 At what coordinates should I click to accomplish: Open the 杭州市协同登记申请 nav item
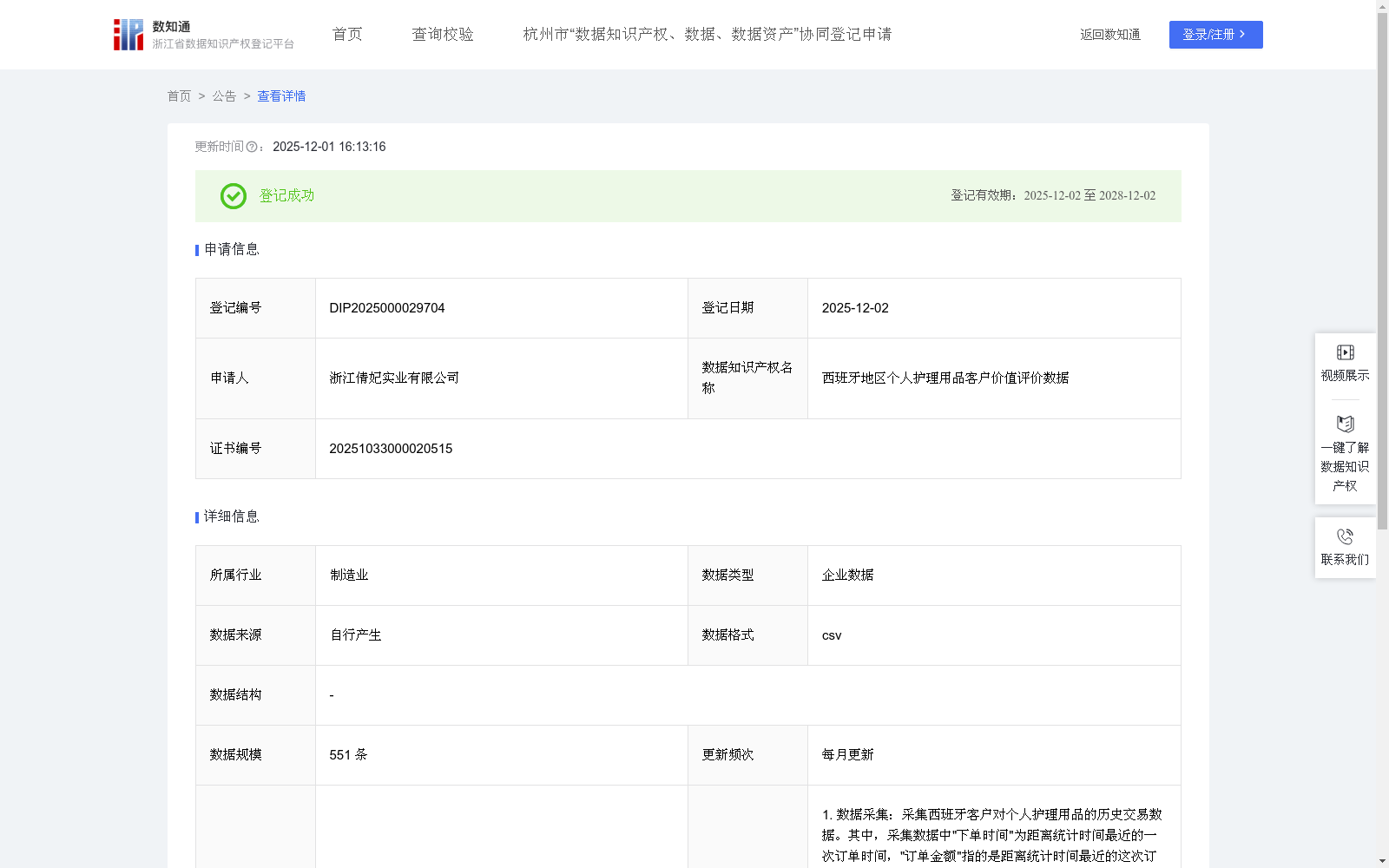pyautogui.click(x=708, y=35)
